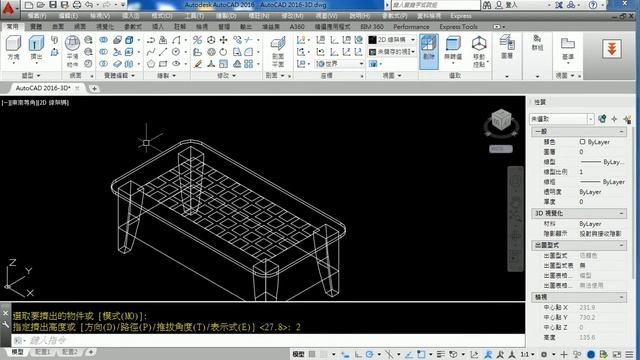Screen dimensions: 640x360
Task: Click the Smooth Object (平滑物件) tool
Action: click(72, 51)
